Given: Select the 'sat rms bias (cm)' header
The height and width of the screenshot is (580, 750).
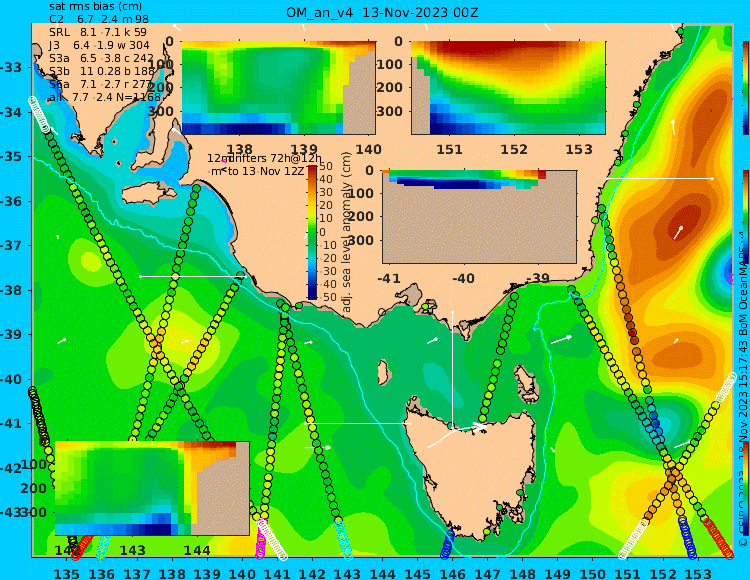Looking at the screenshot, I should coord(95,6).
